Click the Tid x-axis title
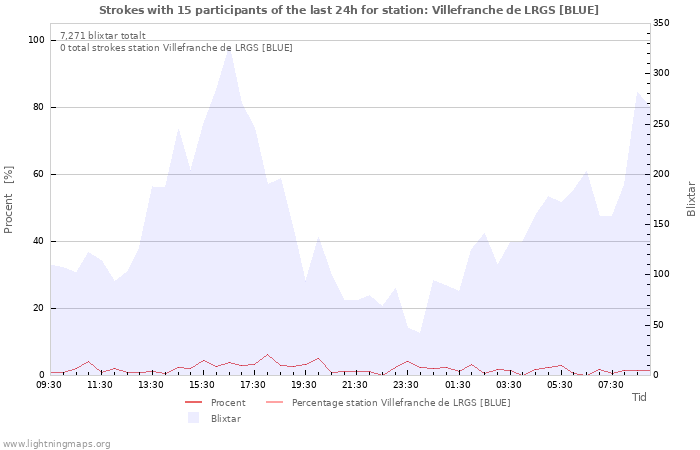Screen dimensions: 700x450 [639, 397]
